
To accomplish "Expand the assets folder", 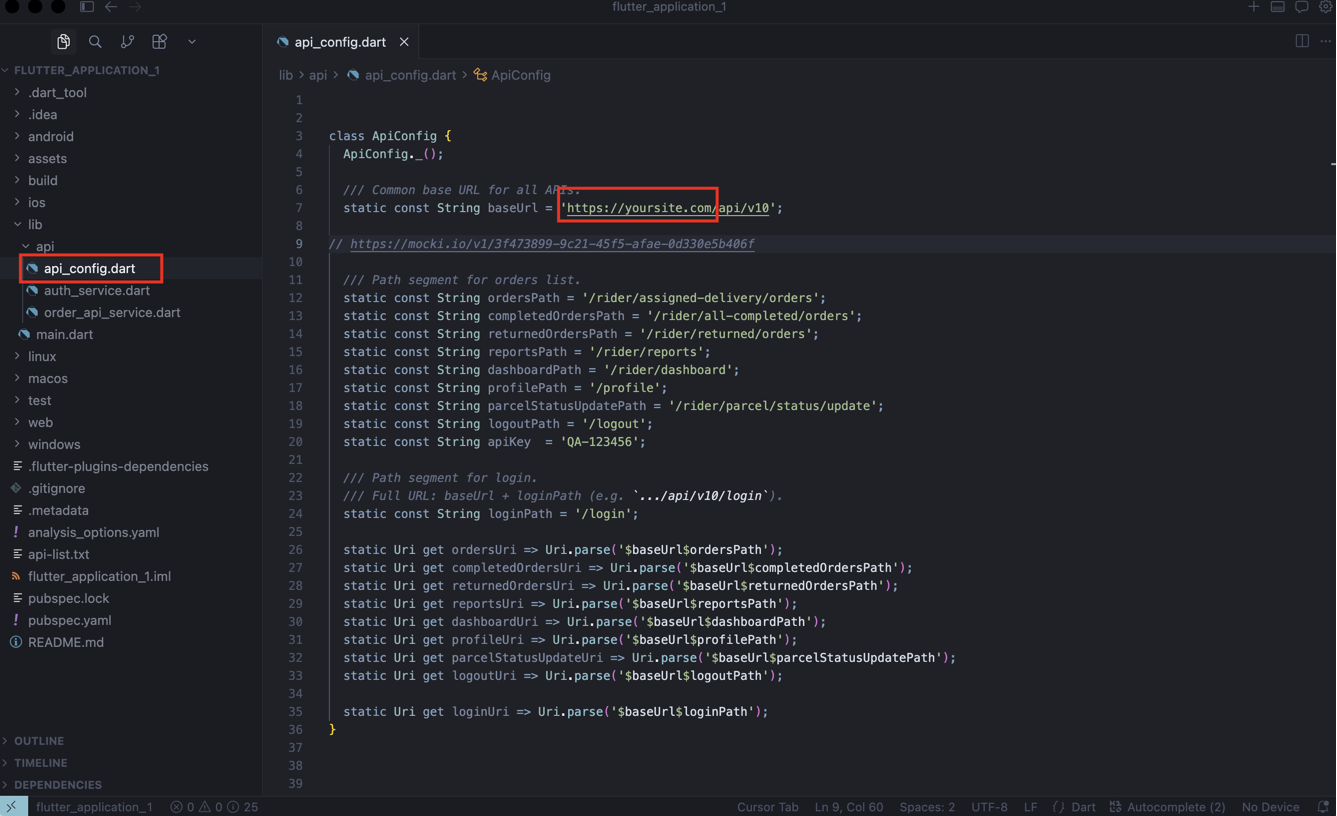I will coord(47,158).
